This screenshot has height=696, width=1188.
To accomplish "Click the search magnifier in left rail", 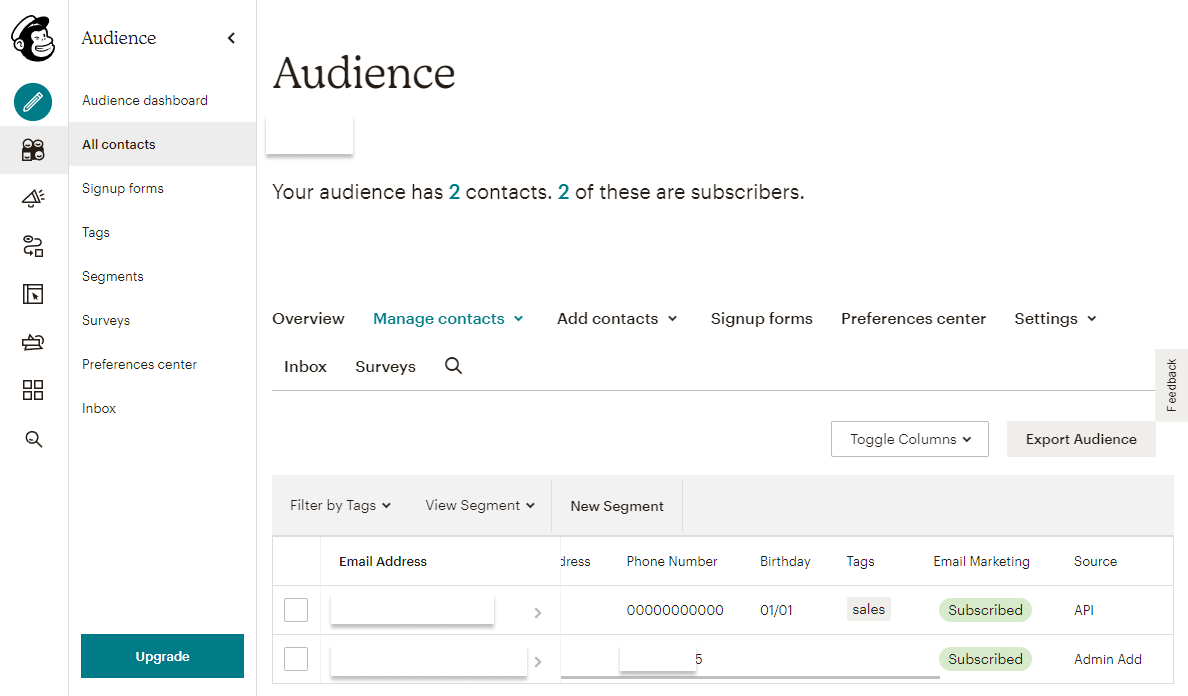I will coord(33,439).
